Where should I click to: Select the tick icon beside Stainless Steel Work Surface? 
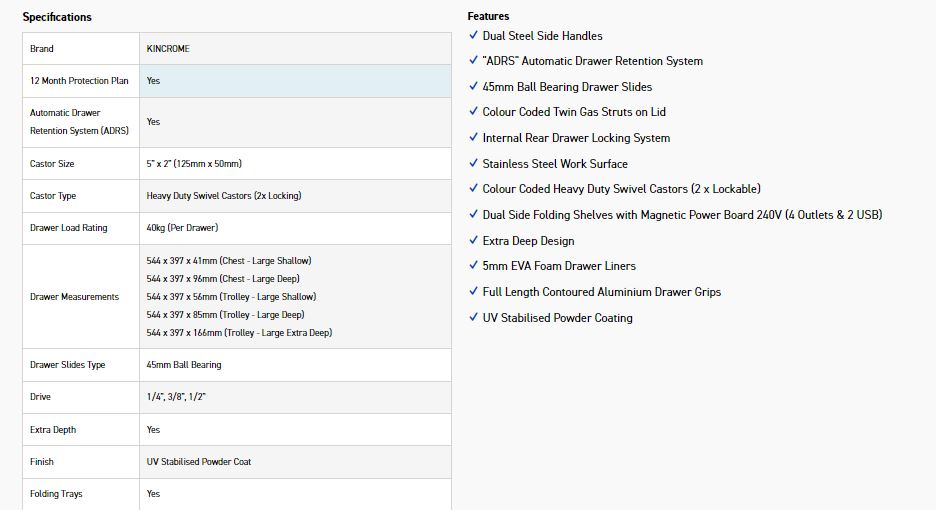[x=473, y=163]
